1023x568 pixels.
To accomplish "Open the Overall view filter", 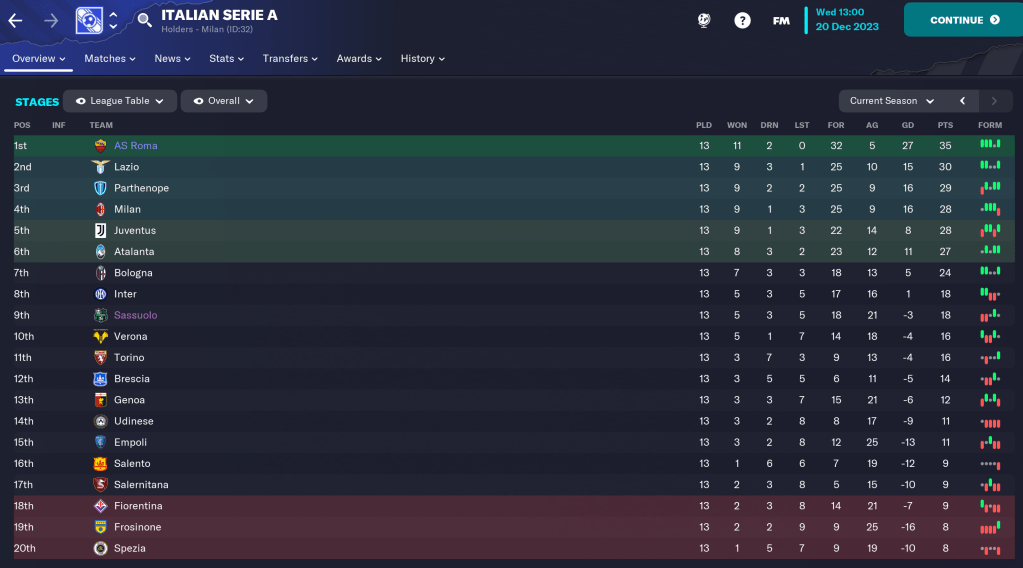I will (223, 101).
